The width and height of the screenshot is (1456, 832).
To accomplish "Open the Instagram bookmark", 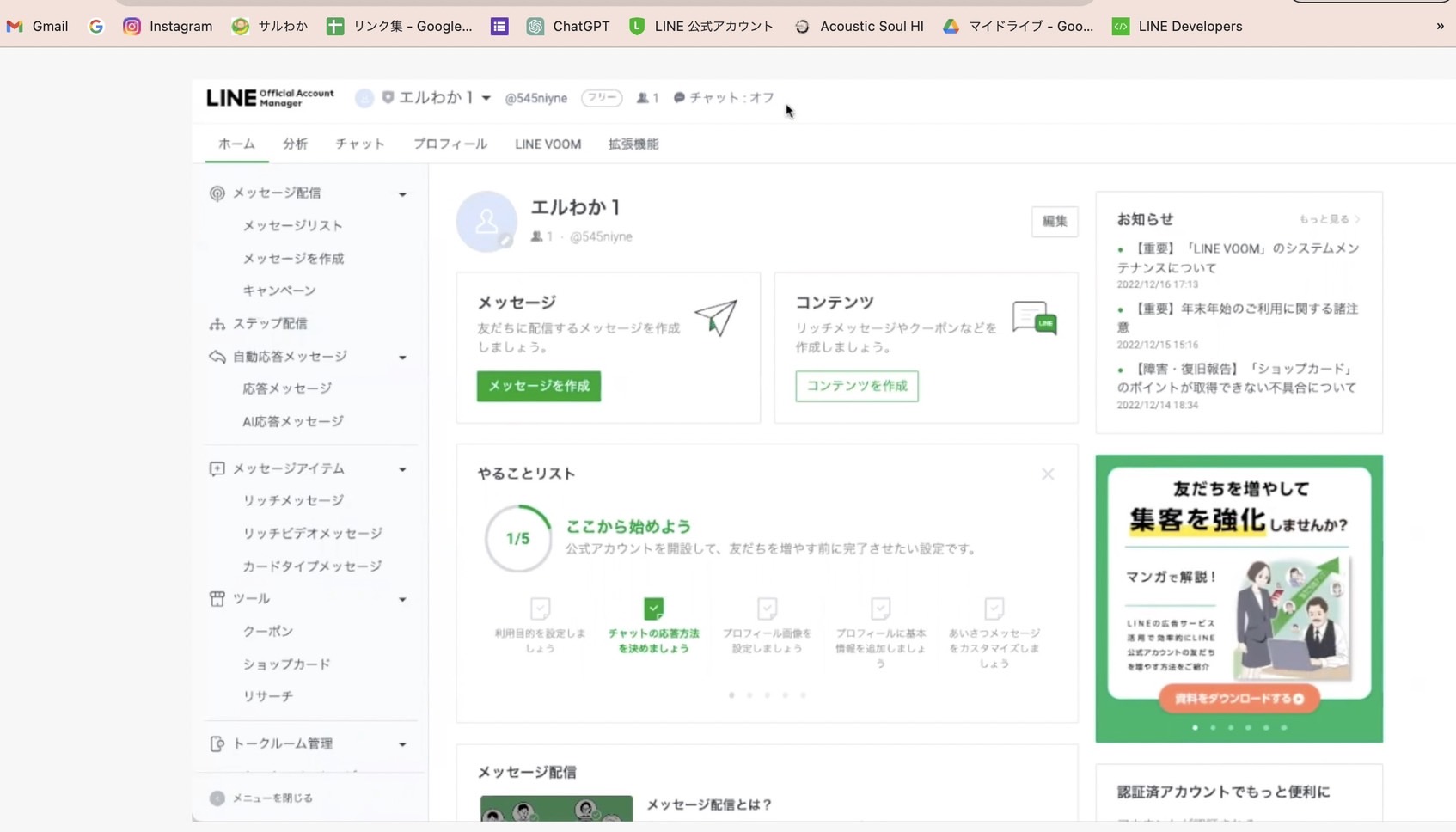I will tap(168, 26).
